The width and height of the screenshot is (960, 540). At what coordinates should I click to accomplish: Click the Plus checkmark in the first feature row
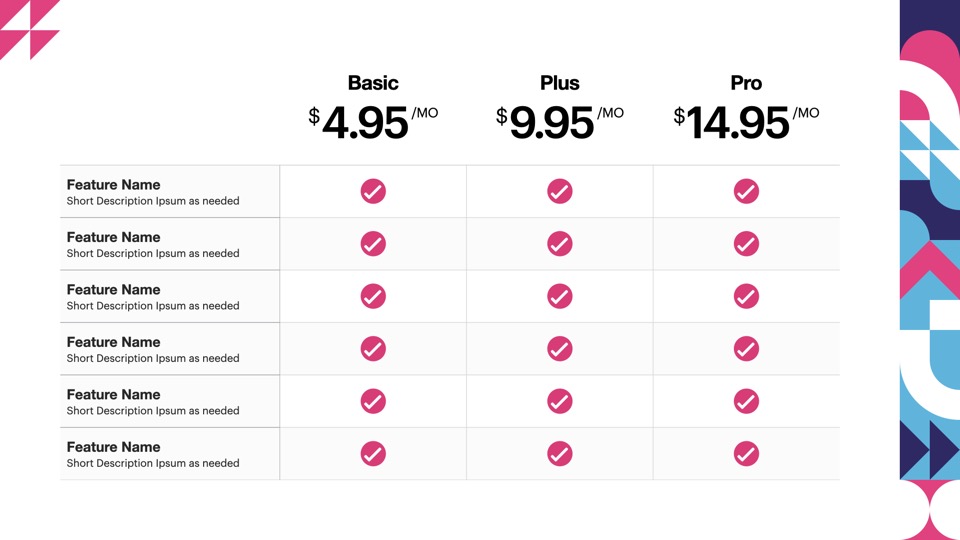coord(560,191)
